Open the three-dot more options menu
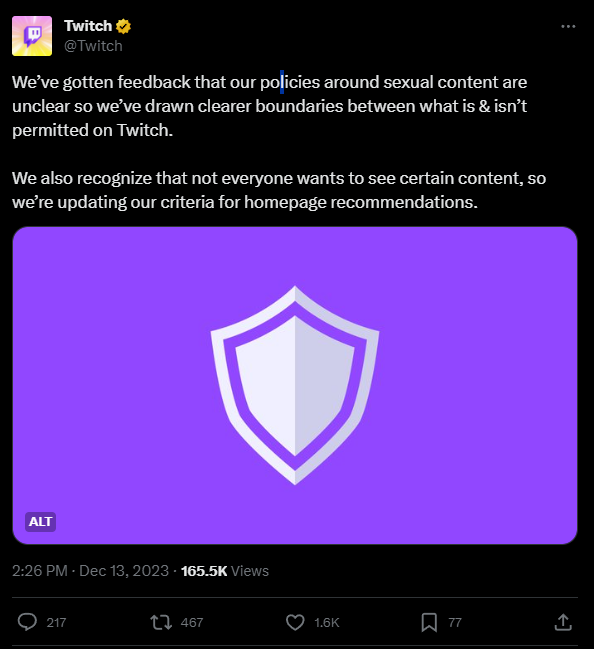Viewport: 594px width, 649px height. (x=568, y=26)
